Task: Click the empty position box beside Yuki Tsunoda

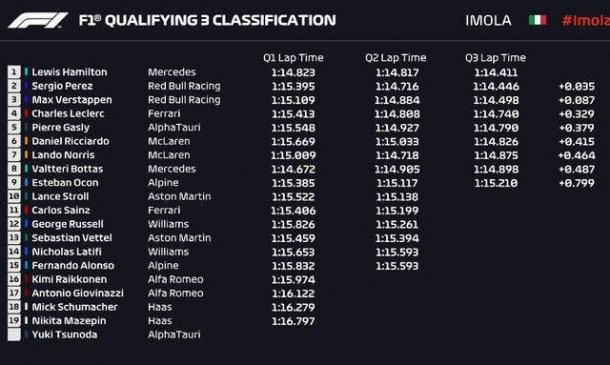Action: [x=14, y=335]
